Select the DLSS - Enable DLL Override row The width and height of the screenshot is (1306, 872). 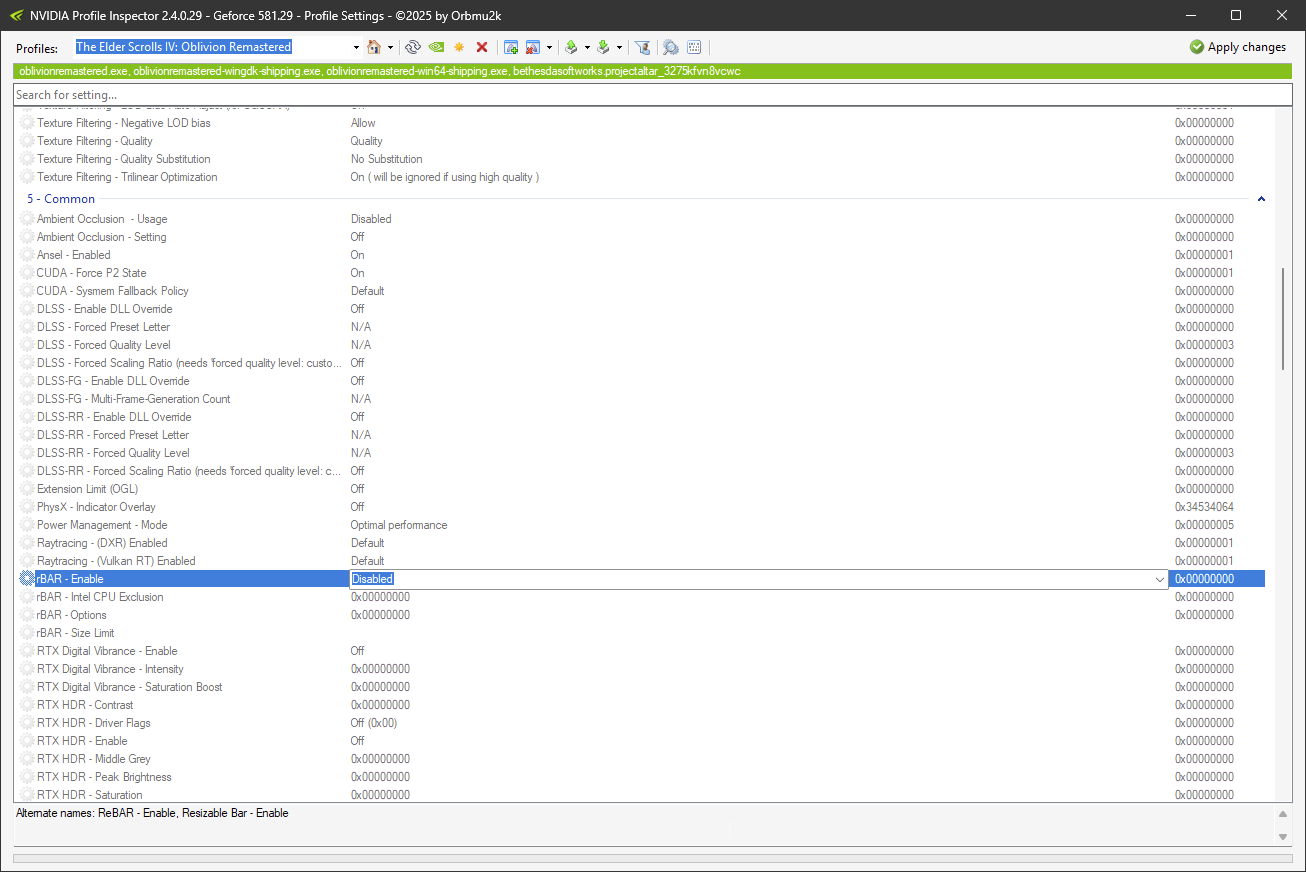click(x=642, y=309)
